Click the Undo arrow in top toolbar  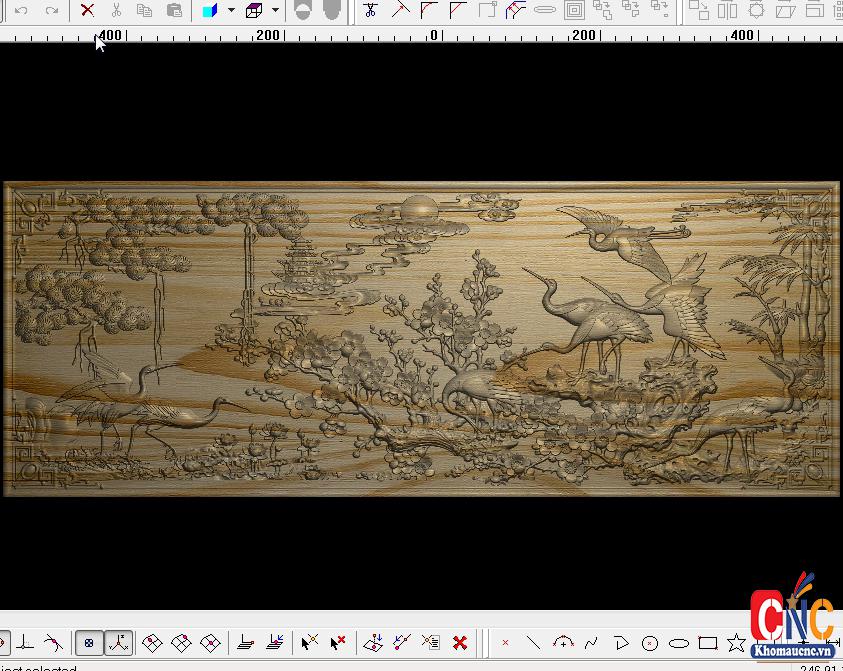point(21,10)
